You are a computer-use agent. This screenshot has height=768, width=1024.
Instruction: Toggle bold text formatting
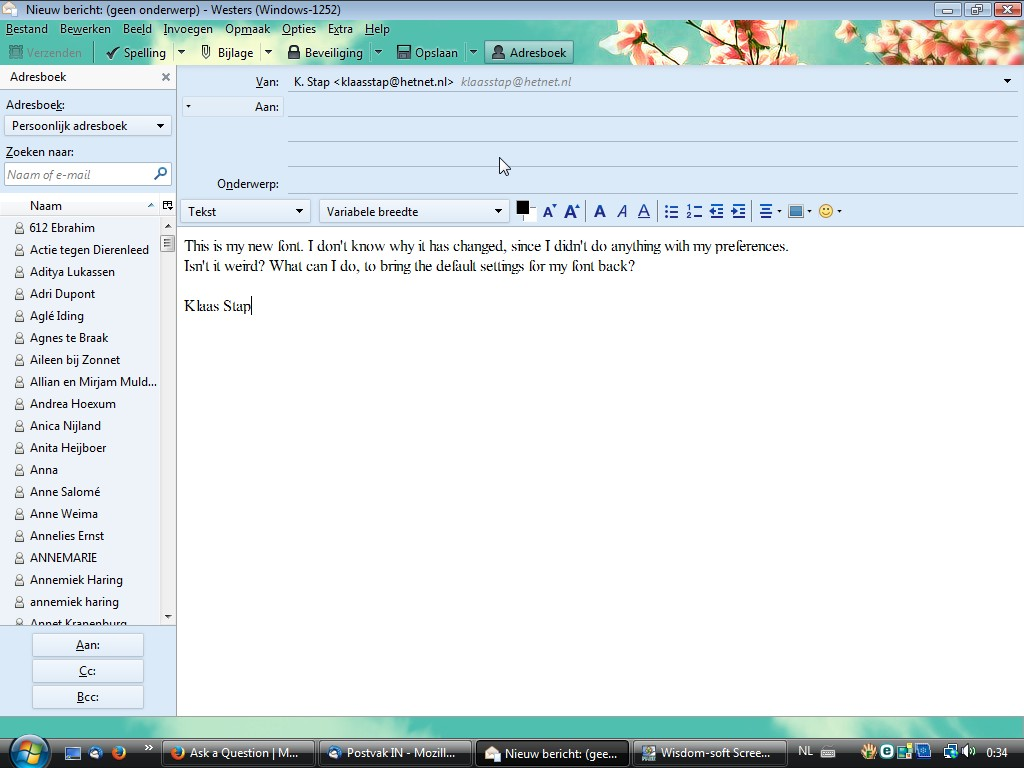[x=600, y=211]
